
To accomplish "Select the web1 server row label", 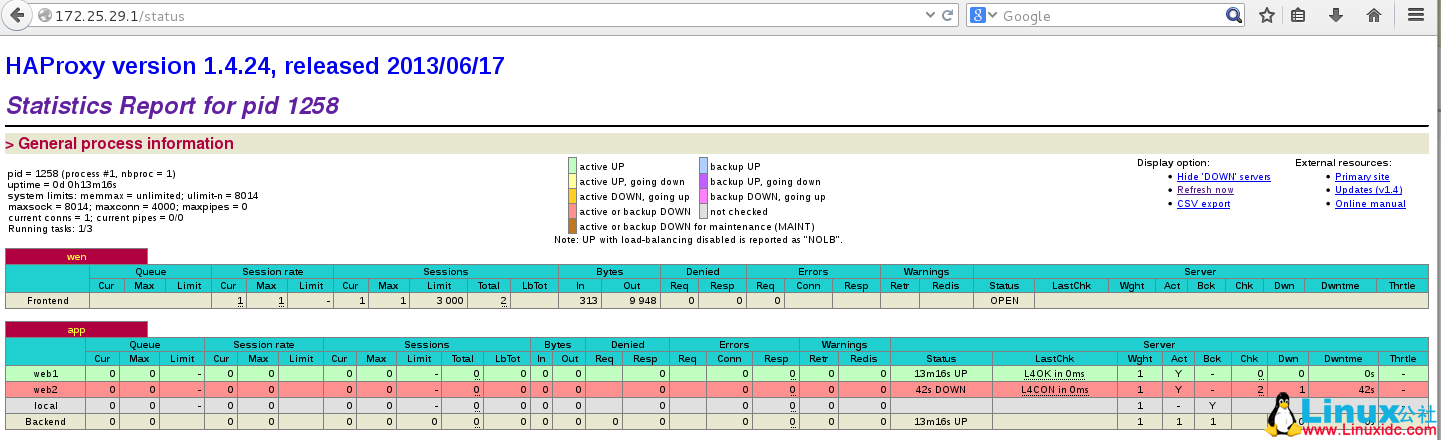I will tap(47, 373).
